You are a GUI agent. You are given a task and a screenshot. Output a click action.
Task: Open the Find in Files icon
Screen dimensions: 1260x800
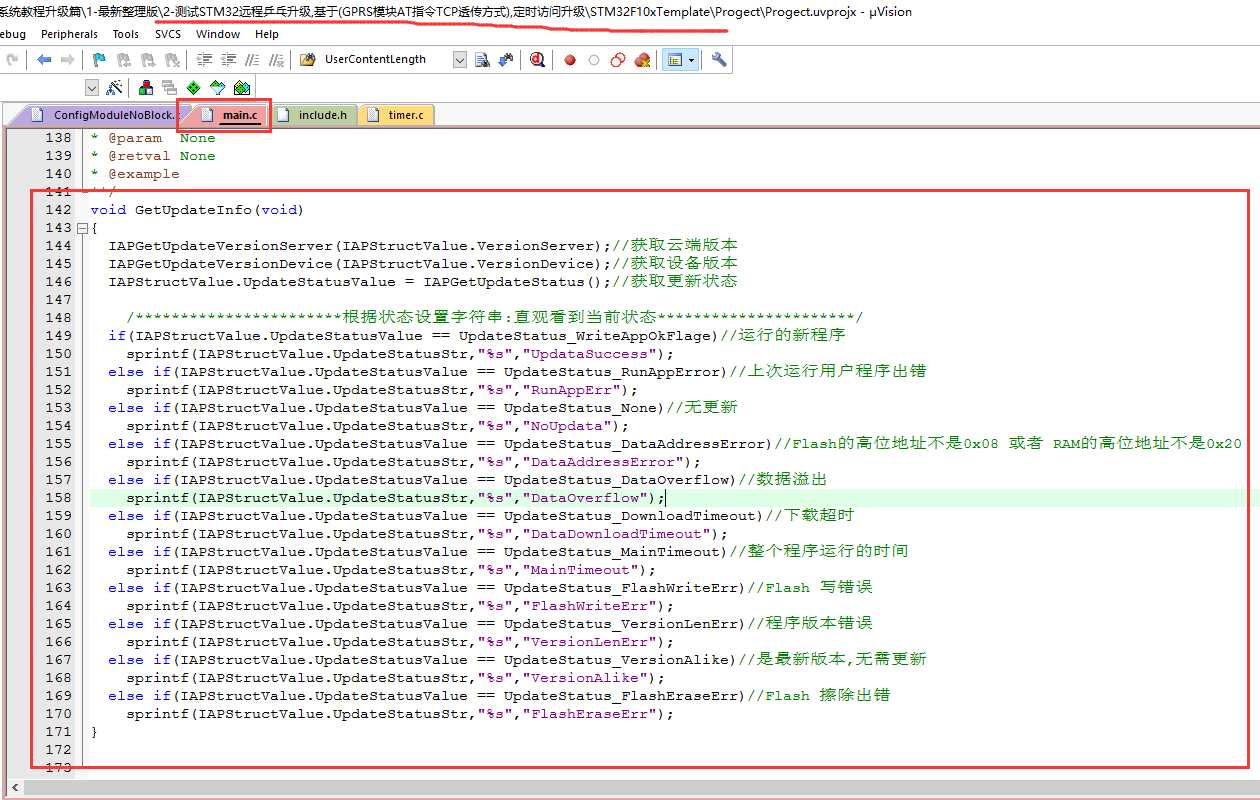[307, 60]
